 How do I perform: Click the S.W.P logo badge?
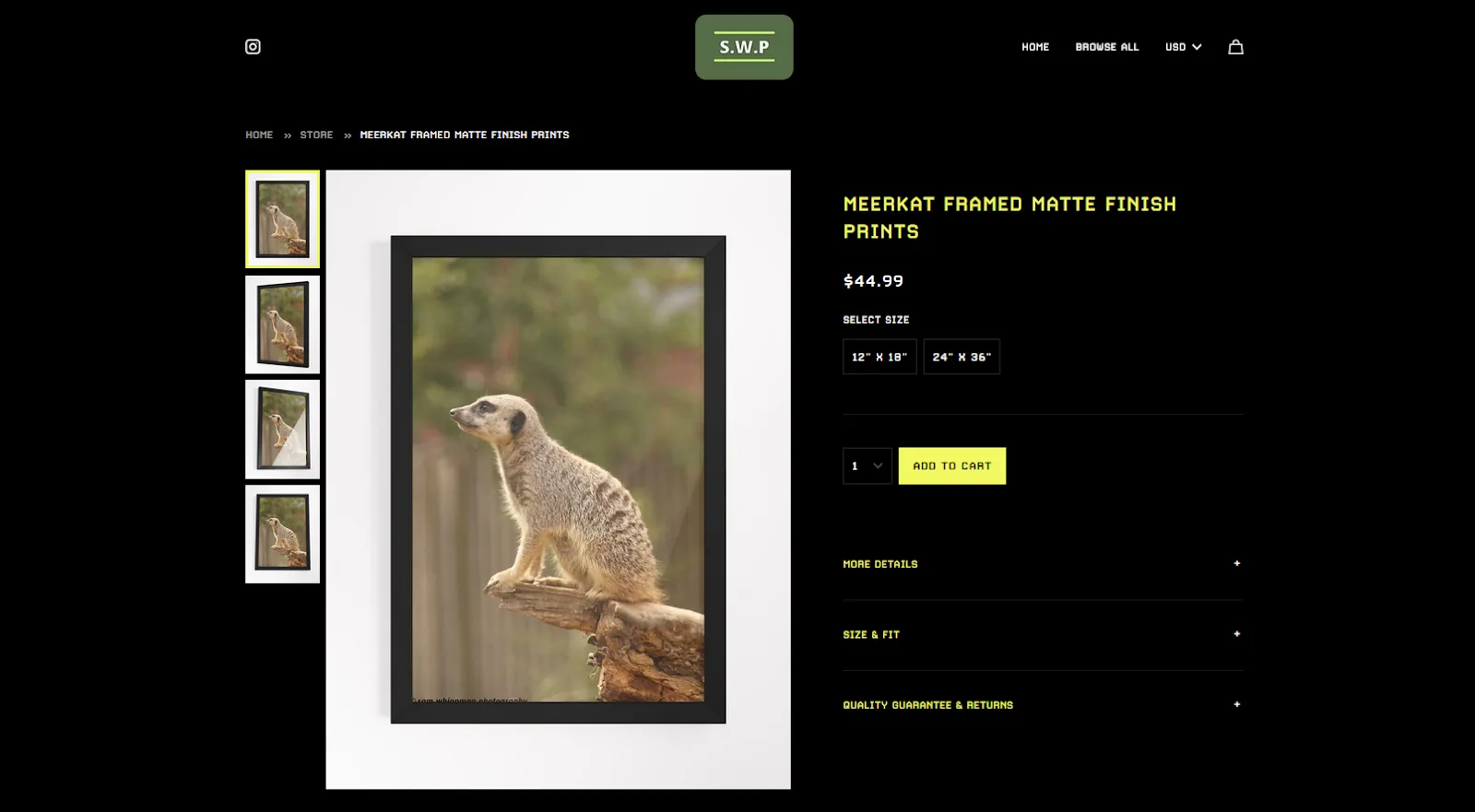pyautogui.click(x=744, y=47)
